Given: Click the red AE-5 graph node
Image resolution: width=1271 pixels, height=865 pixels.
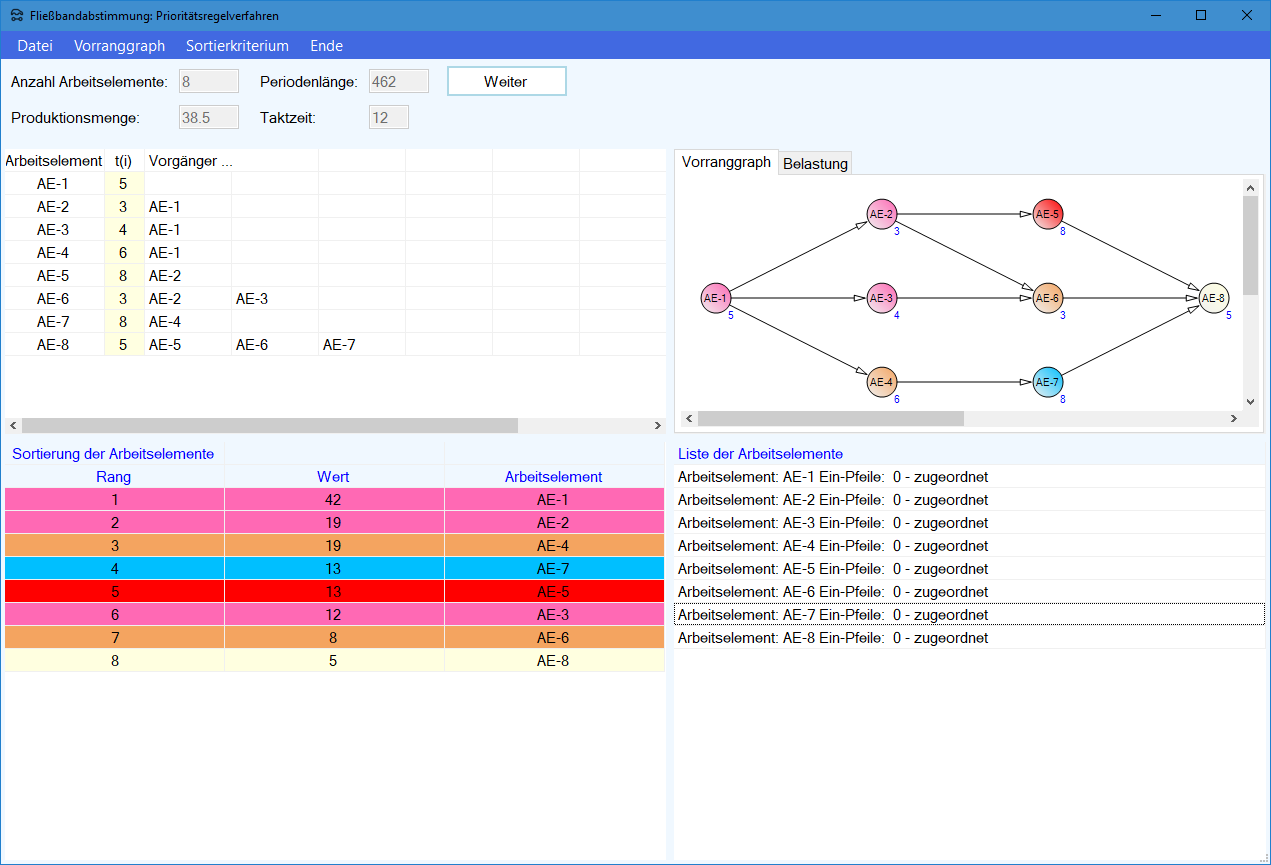Looking at the screenshot, I should pos(1047,214).
